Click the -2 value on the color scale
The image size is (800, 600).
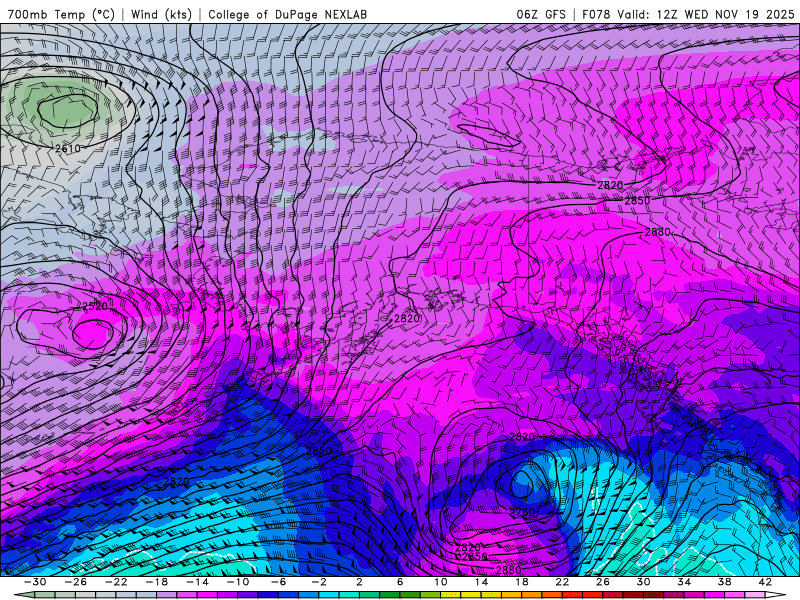point(319,582)
